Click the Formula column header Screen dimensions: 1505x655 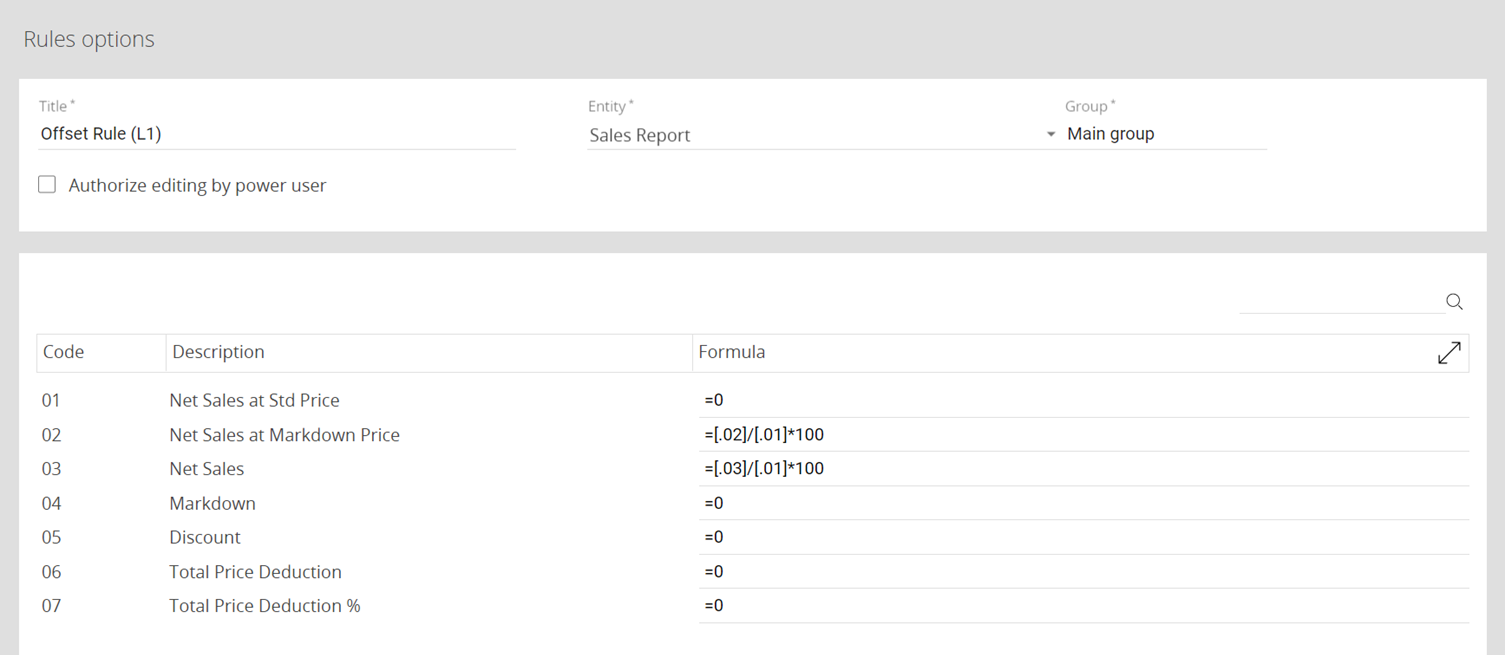coord(731,352)
